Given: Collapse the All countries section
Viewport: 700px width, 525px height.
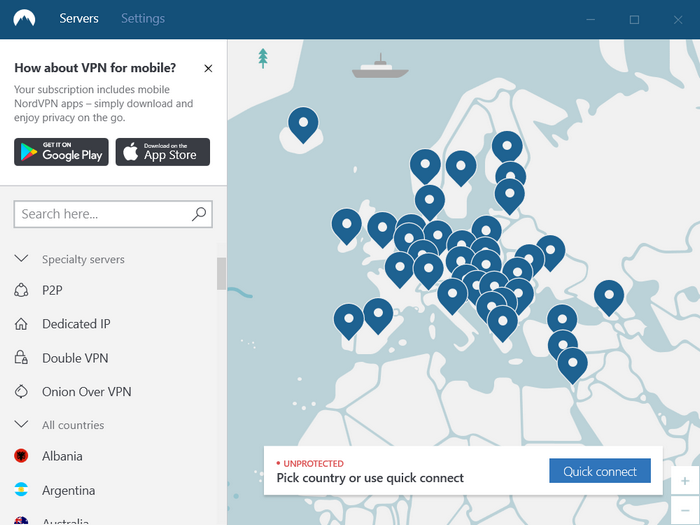Looking at the screenshot, I should pos(21,424).
